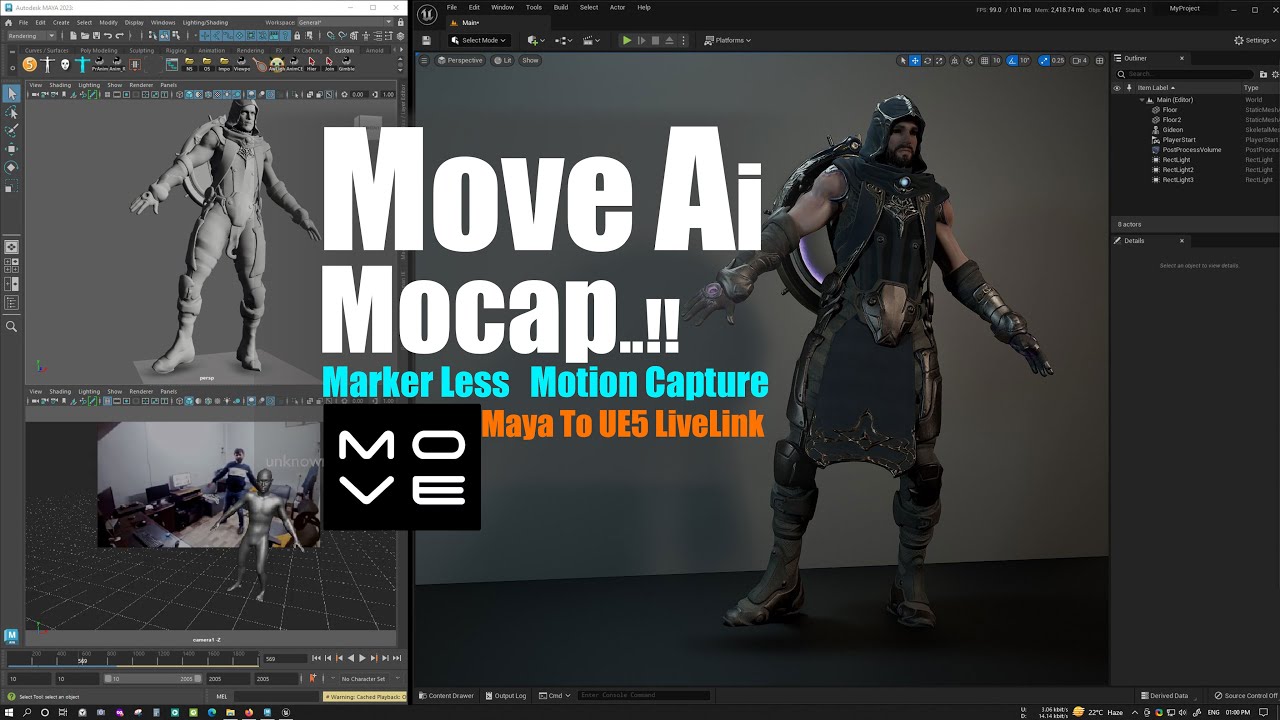
Task: Click the skull mask shelf icon
Action: pos(65,64)
